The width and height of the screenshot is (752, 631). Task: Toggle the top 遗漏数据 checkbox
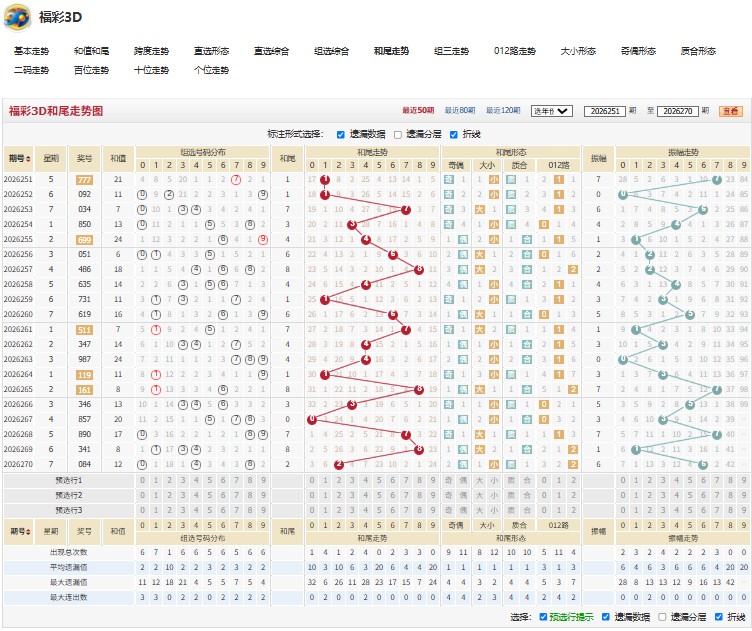[x=341, y=135]
